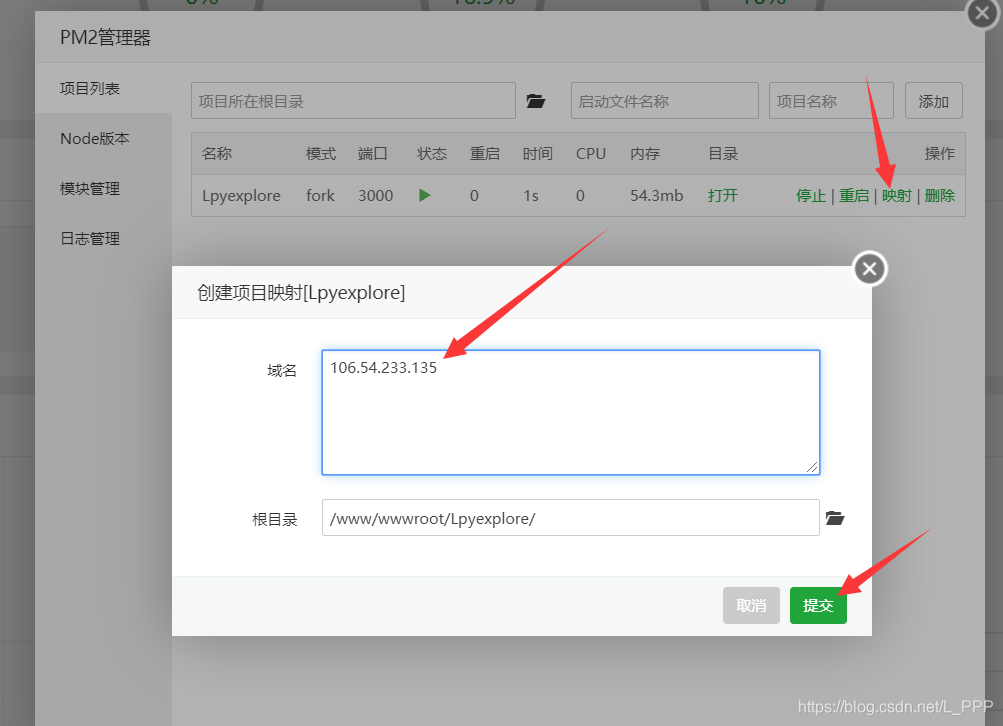Click the 提交 submit button

tap(818, 605)
